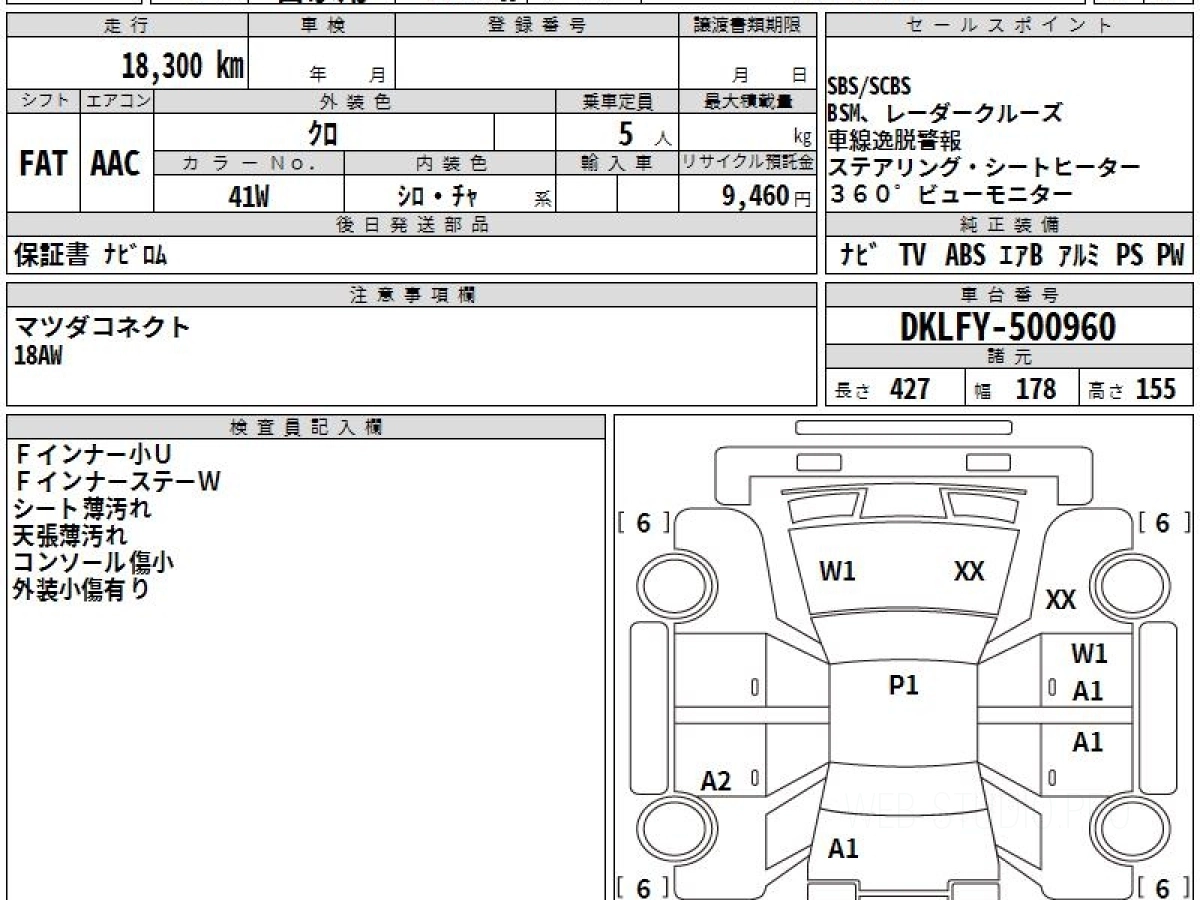Click chassis number DKLFY-500960

(x=1008, y=327)
